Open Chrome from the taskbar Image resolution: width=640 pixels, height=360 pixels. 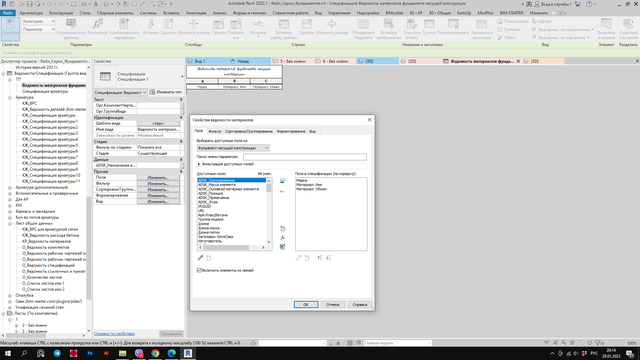point(155,353)
